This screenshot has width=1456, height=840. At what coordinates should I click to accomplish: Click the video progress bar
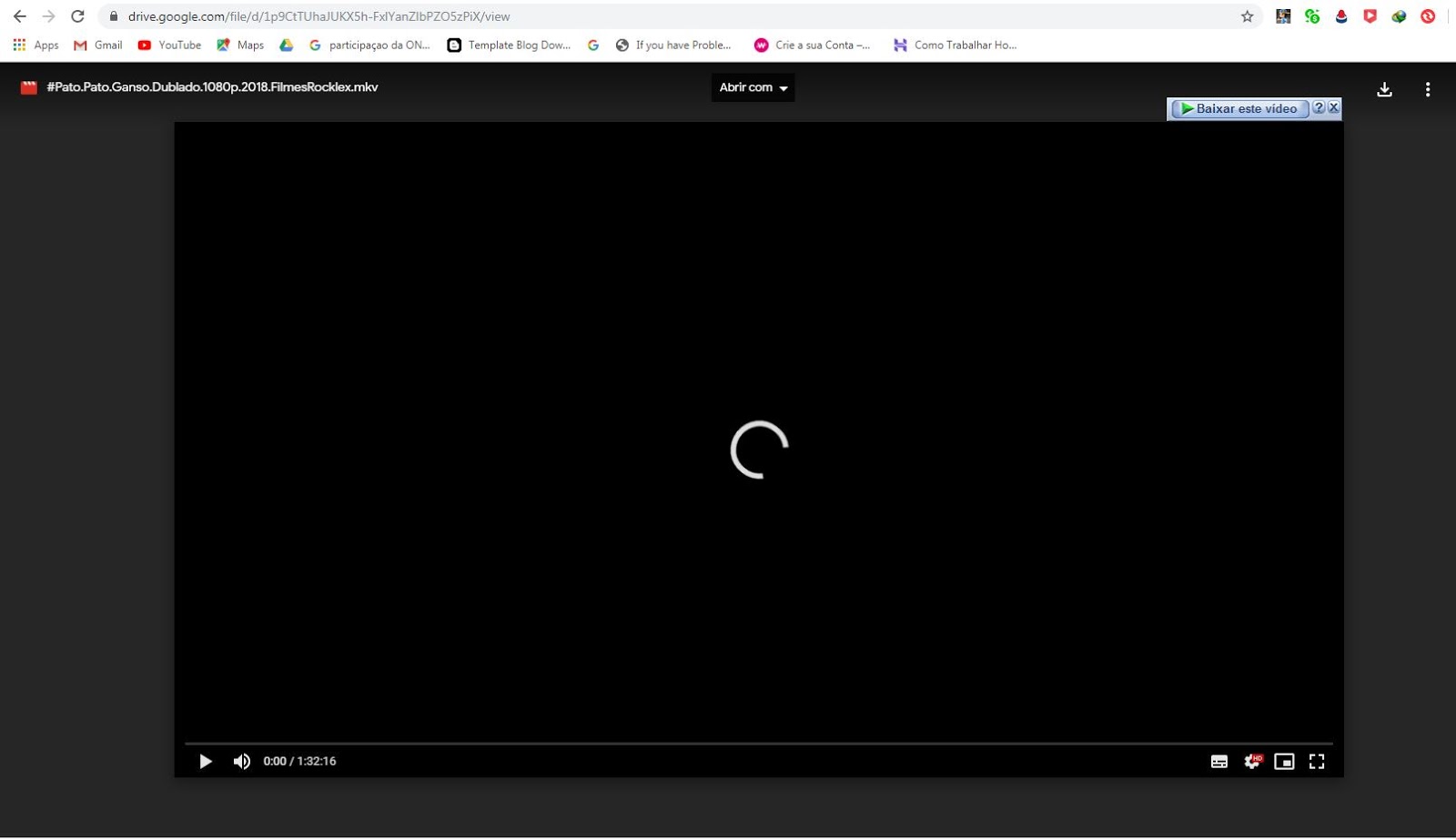coord(759,744)
